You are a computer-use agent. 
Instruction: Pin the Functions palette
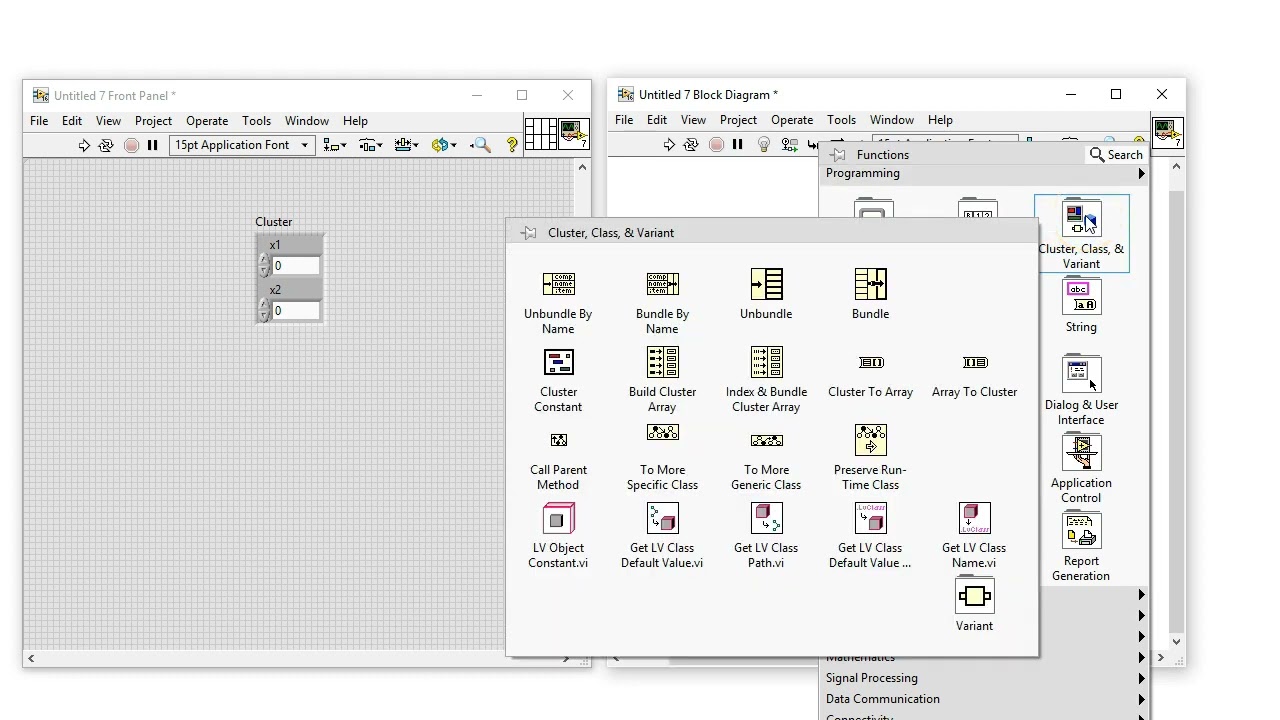pyautogui.click(x=837, y=155)
